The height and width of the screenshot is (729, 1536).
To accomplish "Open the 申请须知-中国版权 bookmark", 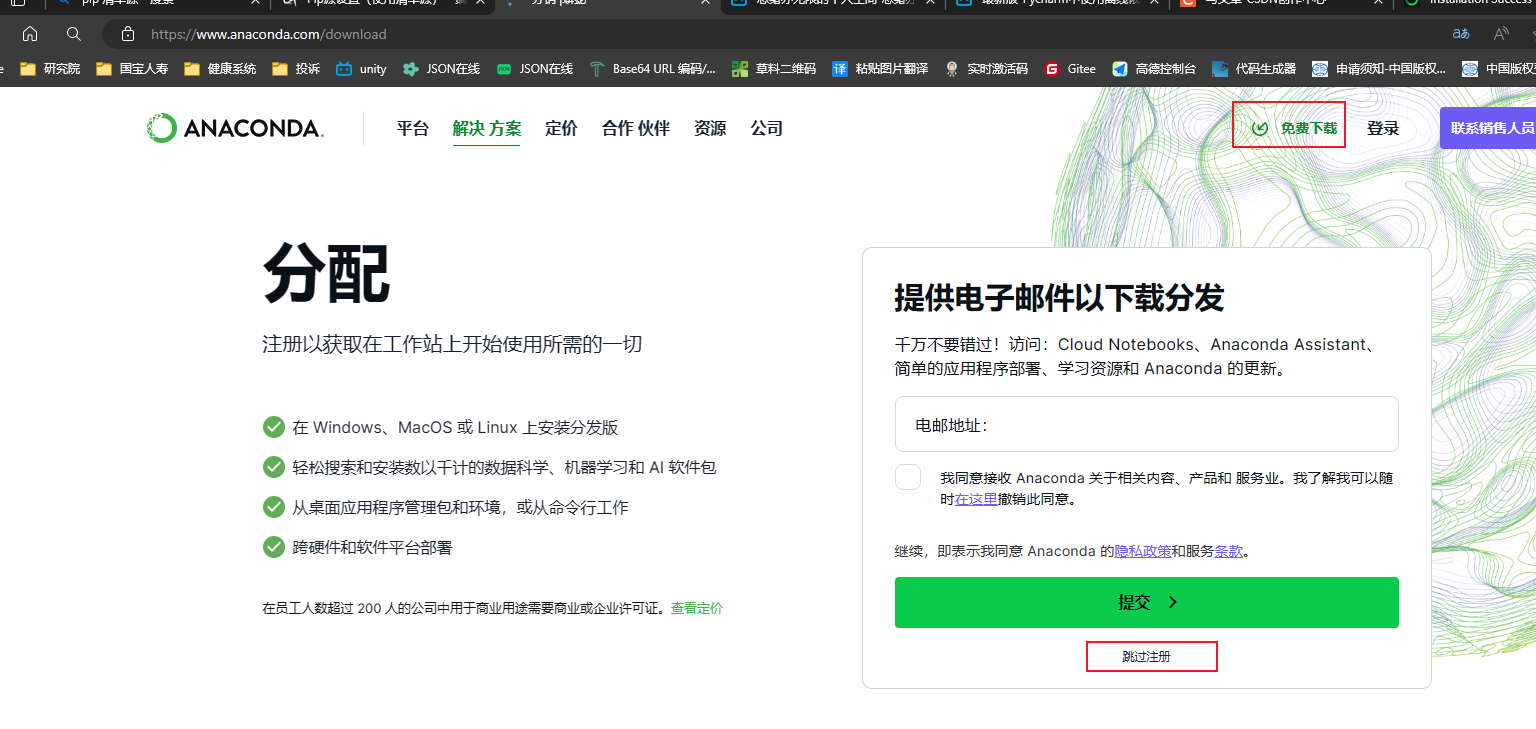I will pyautogui.click(x=1379, y=69).
